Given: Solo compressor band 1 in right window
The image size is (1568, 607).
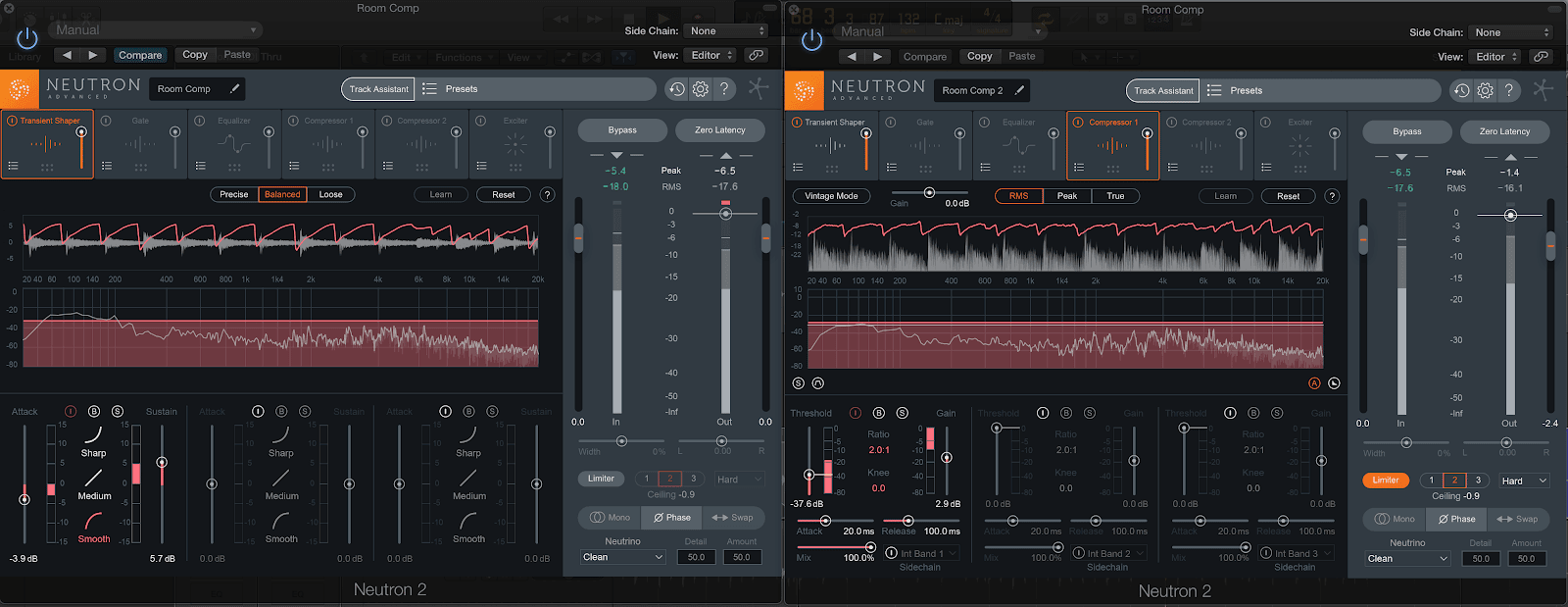Looking at the screenshot, I should point(903,414).
